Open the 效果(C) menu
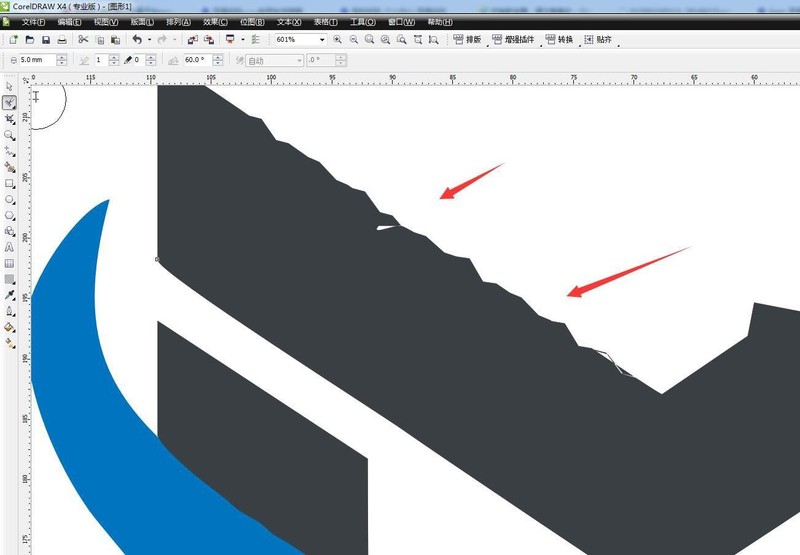Screen dimensions: 800x555 pos(215,22)
